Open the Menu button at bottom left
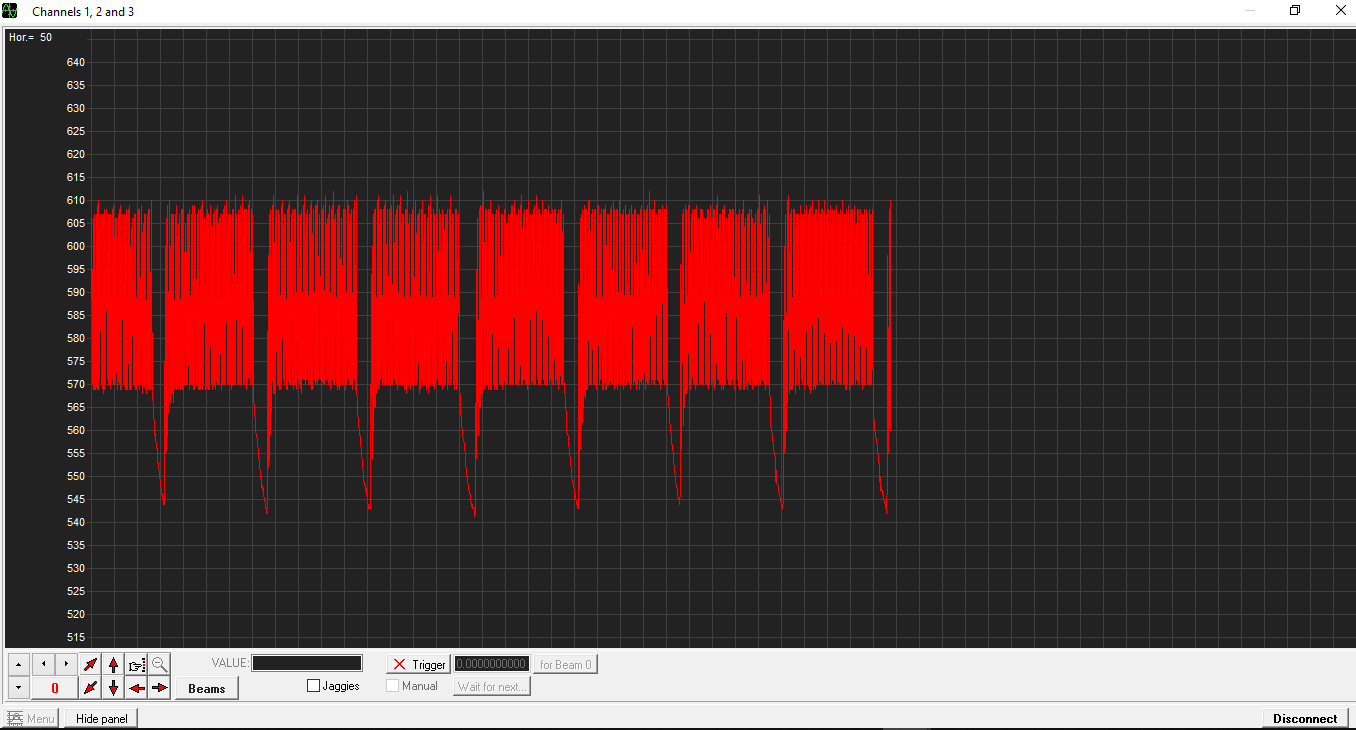 coord(31,718)
